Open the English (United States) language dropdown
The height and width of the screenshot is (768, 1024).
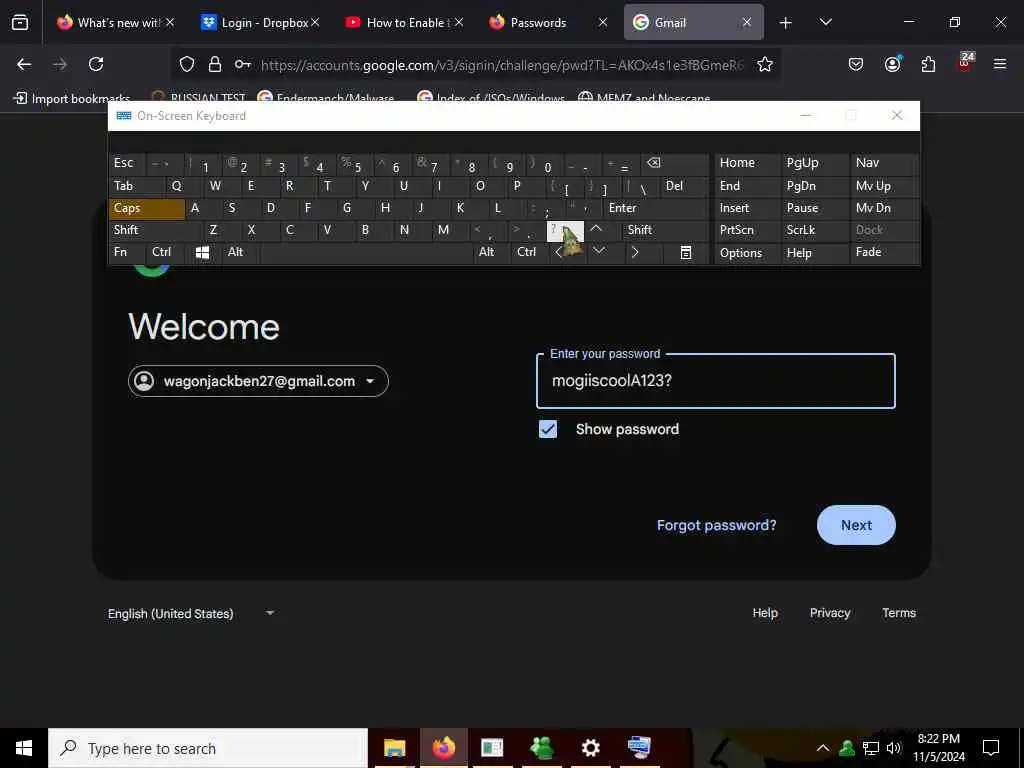pyautogui.click(x=191, y=613)
